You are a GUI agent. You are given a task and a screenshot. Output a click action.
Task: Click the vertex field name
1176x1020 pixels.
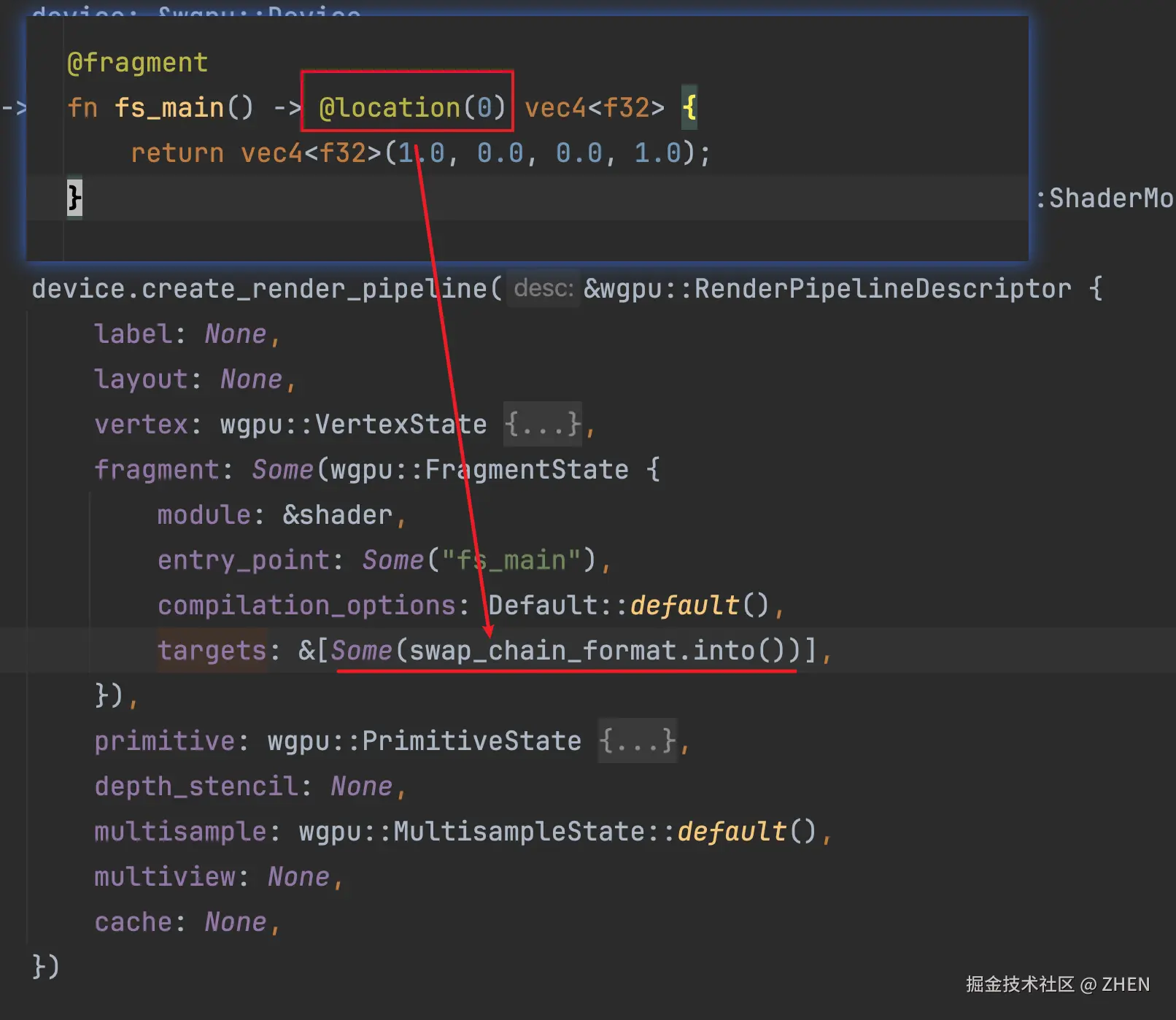click(142, 425)
